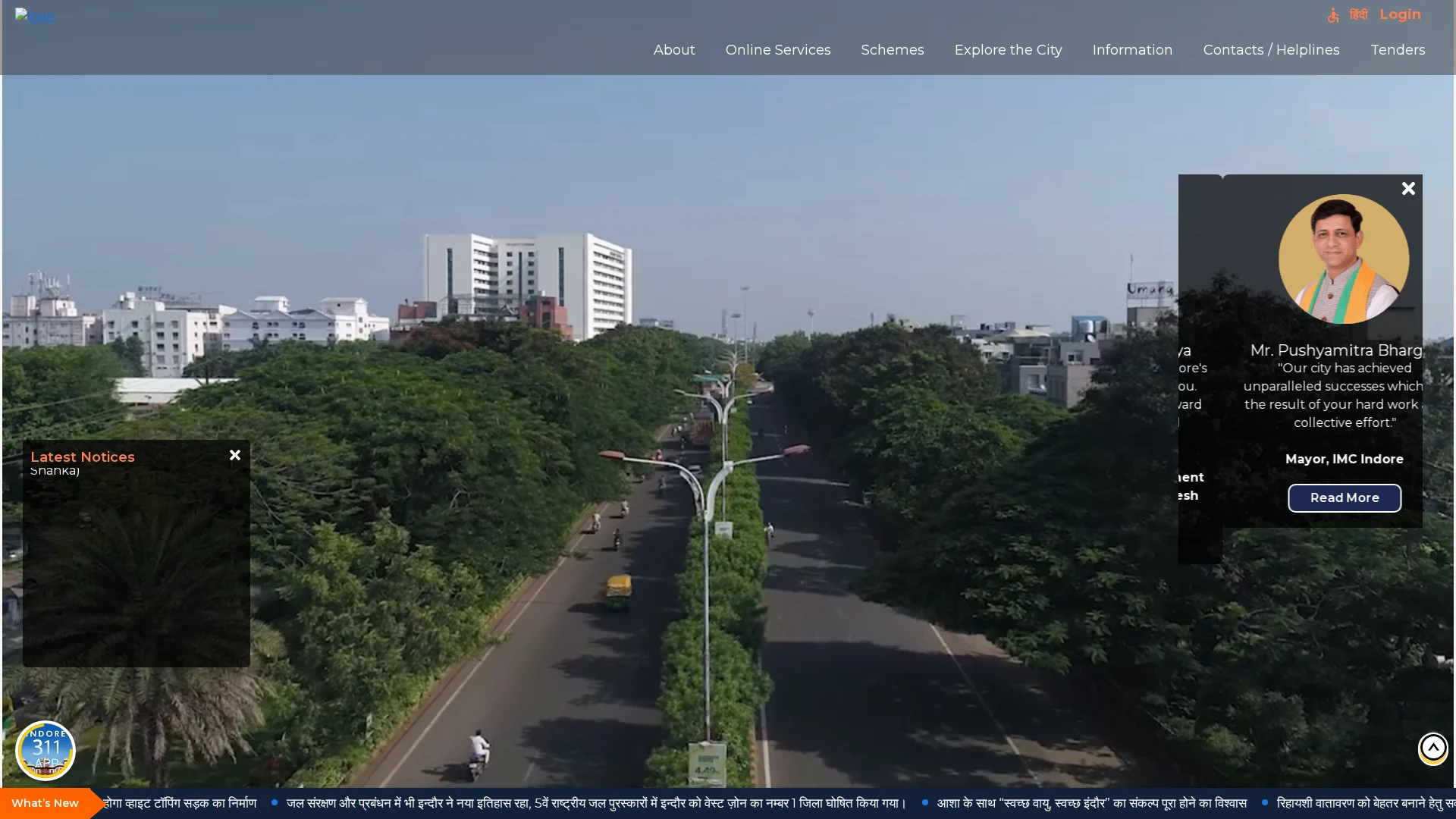Select the 'Mayor, IMC Indore' title text

point(1345,459)
